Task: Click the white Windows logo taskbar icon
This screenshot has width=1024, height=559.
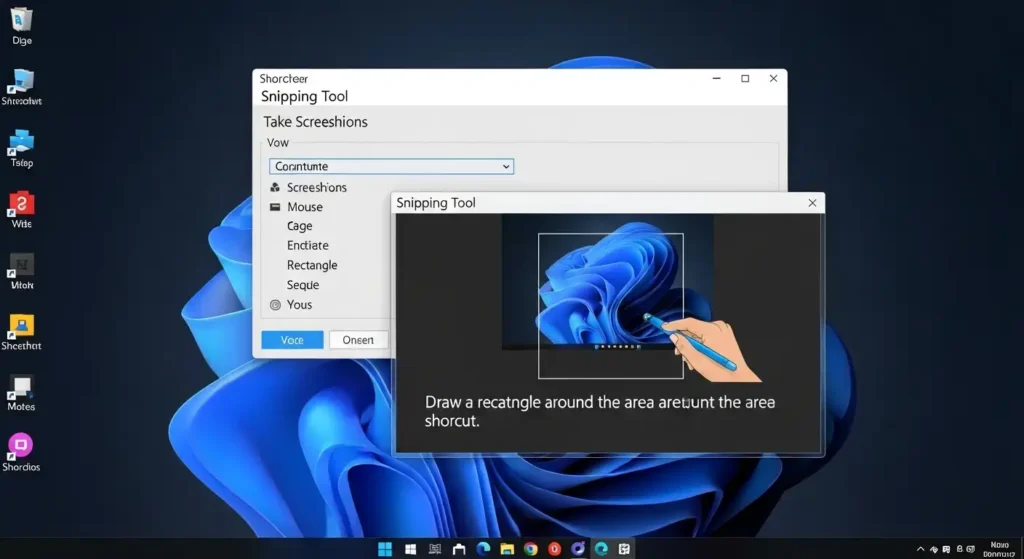Action: tap(410, 549)
